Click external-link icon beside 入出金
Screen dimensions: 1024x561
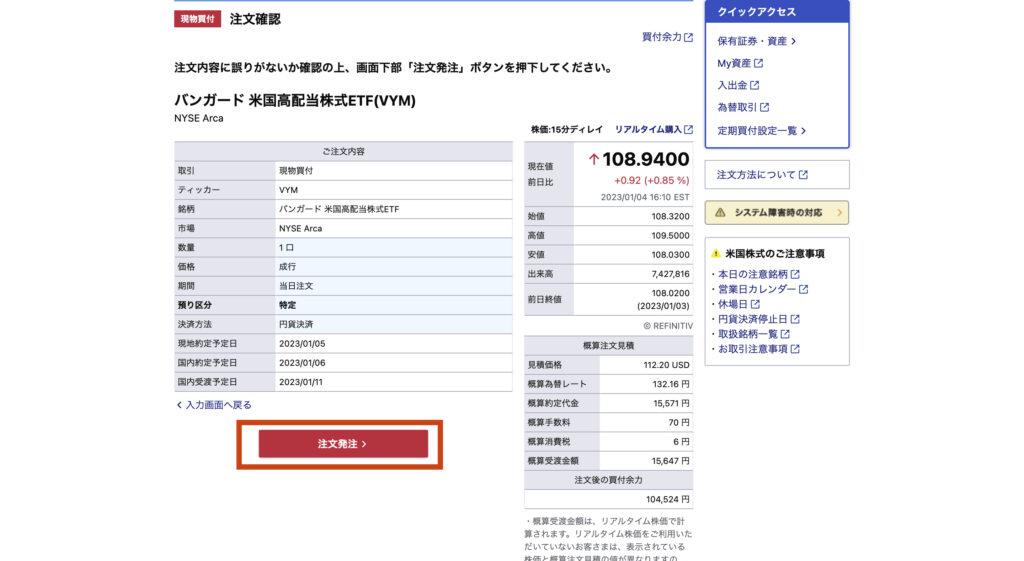754,85
